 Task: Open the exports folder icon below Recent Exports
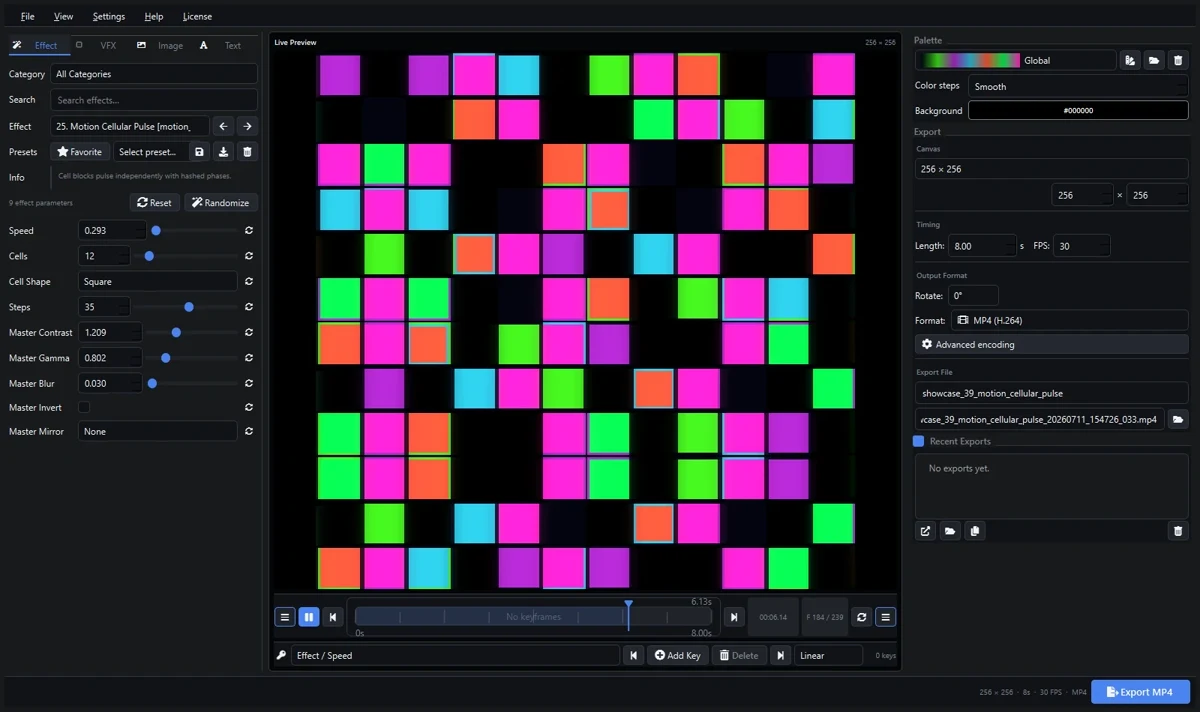(x=950, y=531)
